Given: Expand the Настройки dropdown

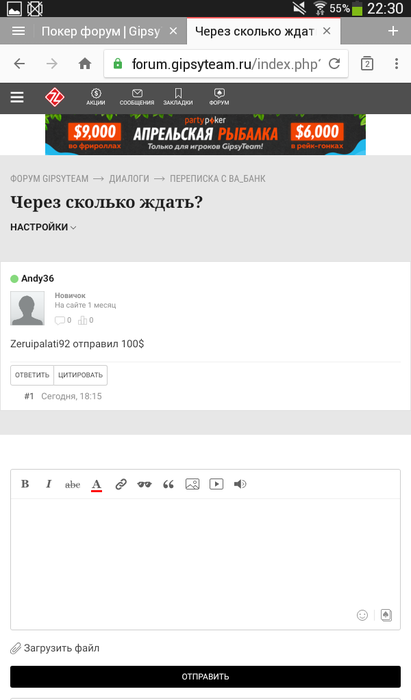Looking at the screenshot, I should click(x=43, y=227).
